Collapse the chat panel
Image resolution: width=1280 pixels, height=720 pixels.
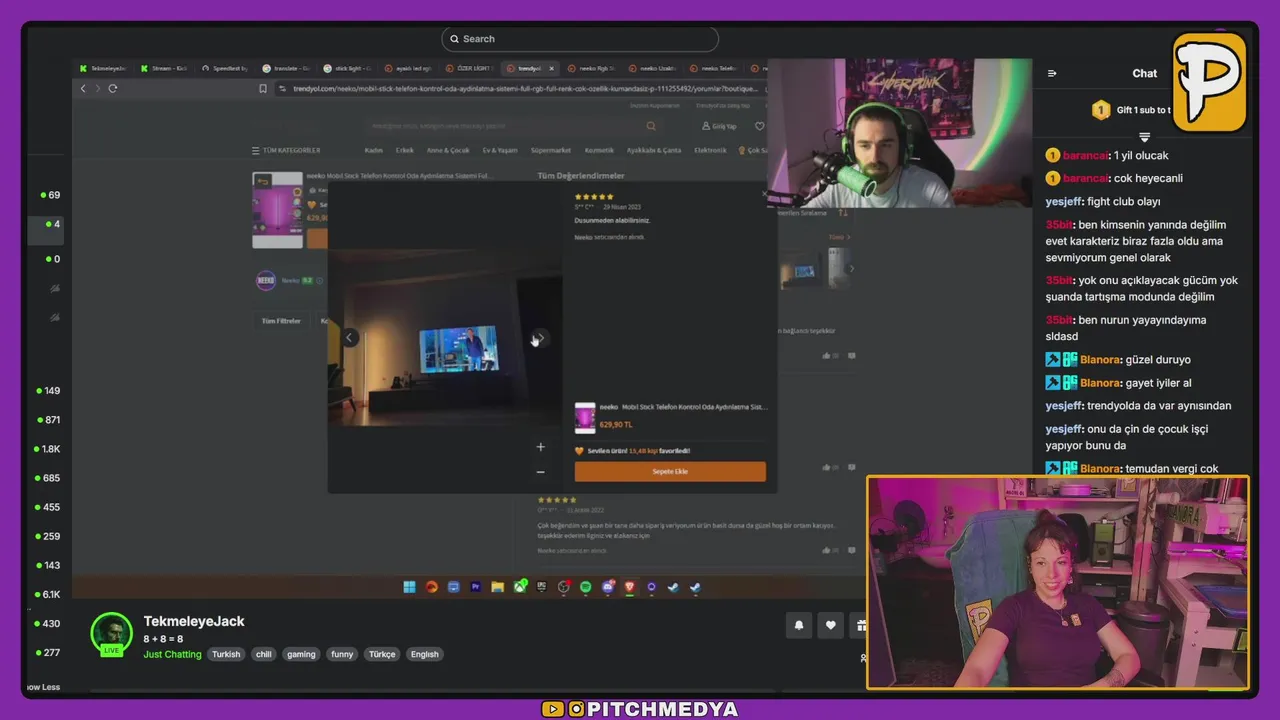[x=1052, y=73]
